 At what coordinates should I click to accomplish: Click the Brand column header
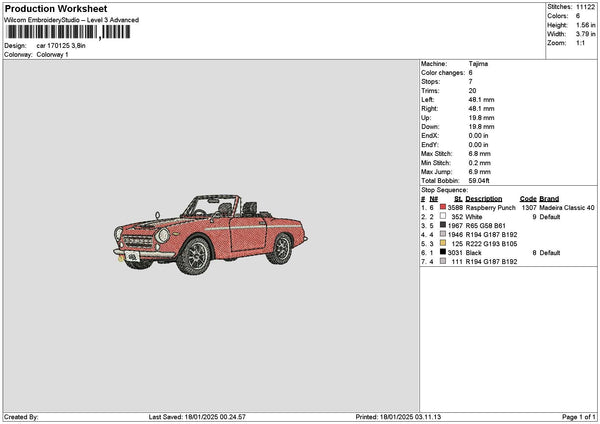pos(549,198)
